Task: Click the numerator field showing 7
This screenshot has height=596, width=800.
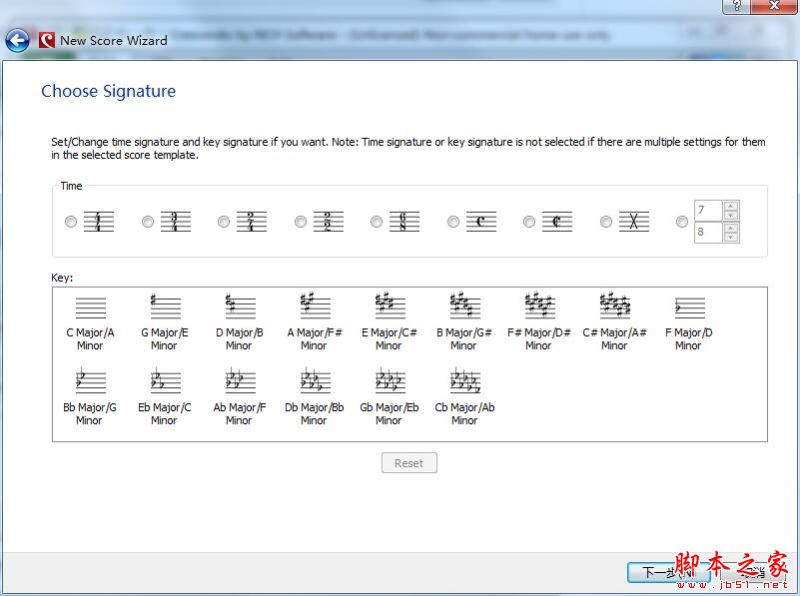Action: (708, 210)
